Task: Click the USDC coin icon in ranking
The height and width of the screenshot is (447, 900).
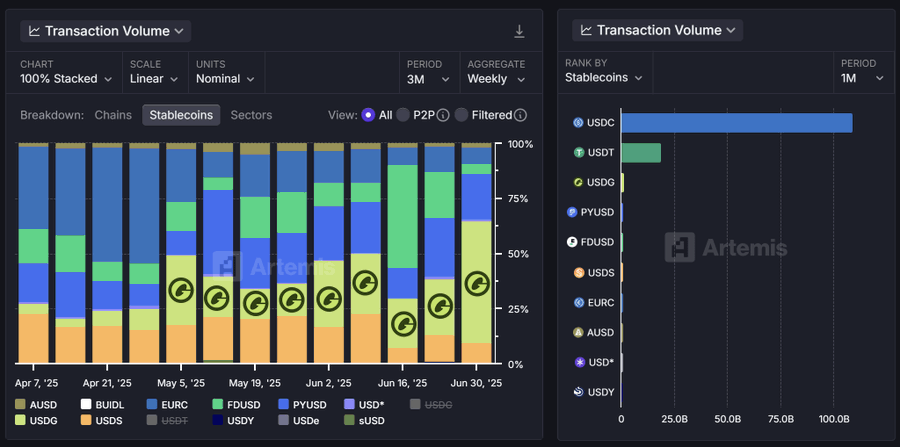Action: click(579, 122)
